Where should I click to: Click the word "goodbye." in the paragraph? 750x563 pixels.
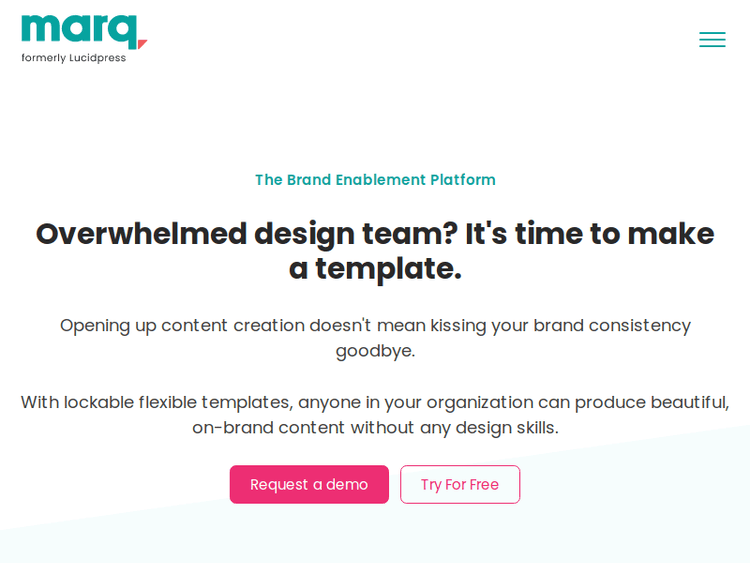pyautogui.click(x=375, y=351)
